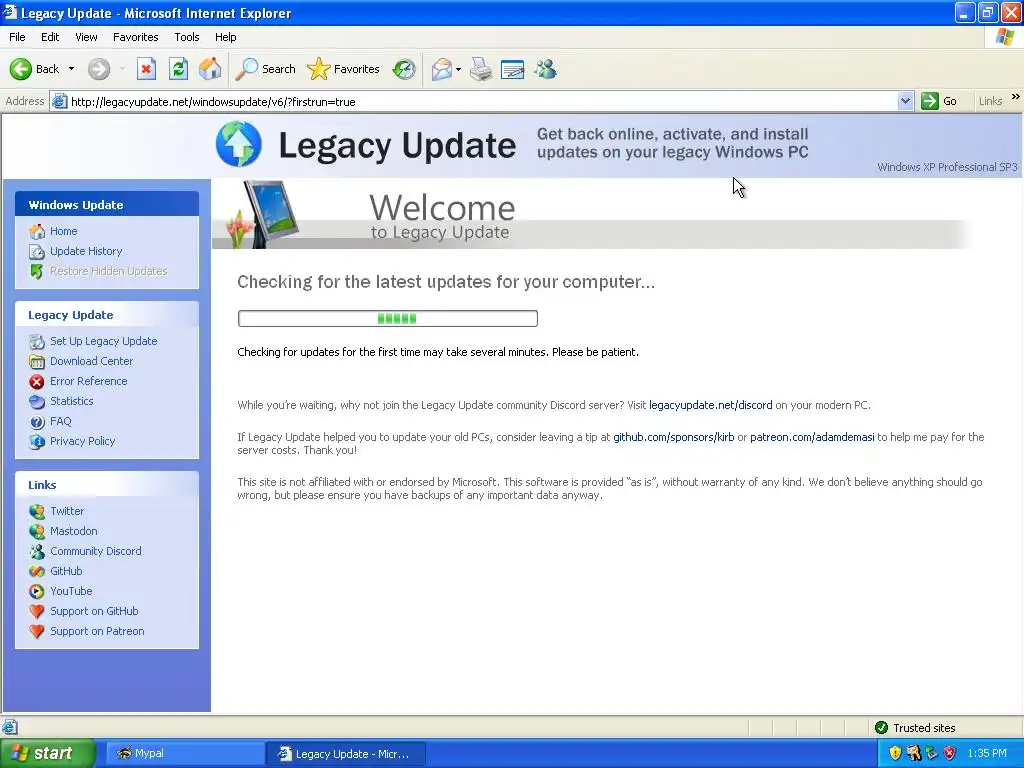1024x768 pixels.
Task: Open the History clock icon
Action: [404, 69]
